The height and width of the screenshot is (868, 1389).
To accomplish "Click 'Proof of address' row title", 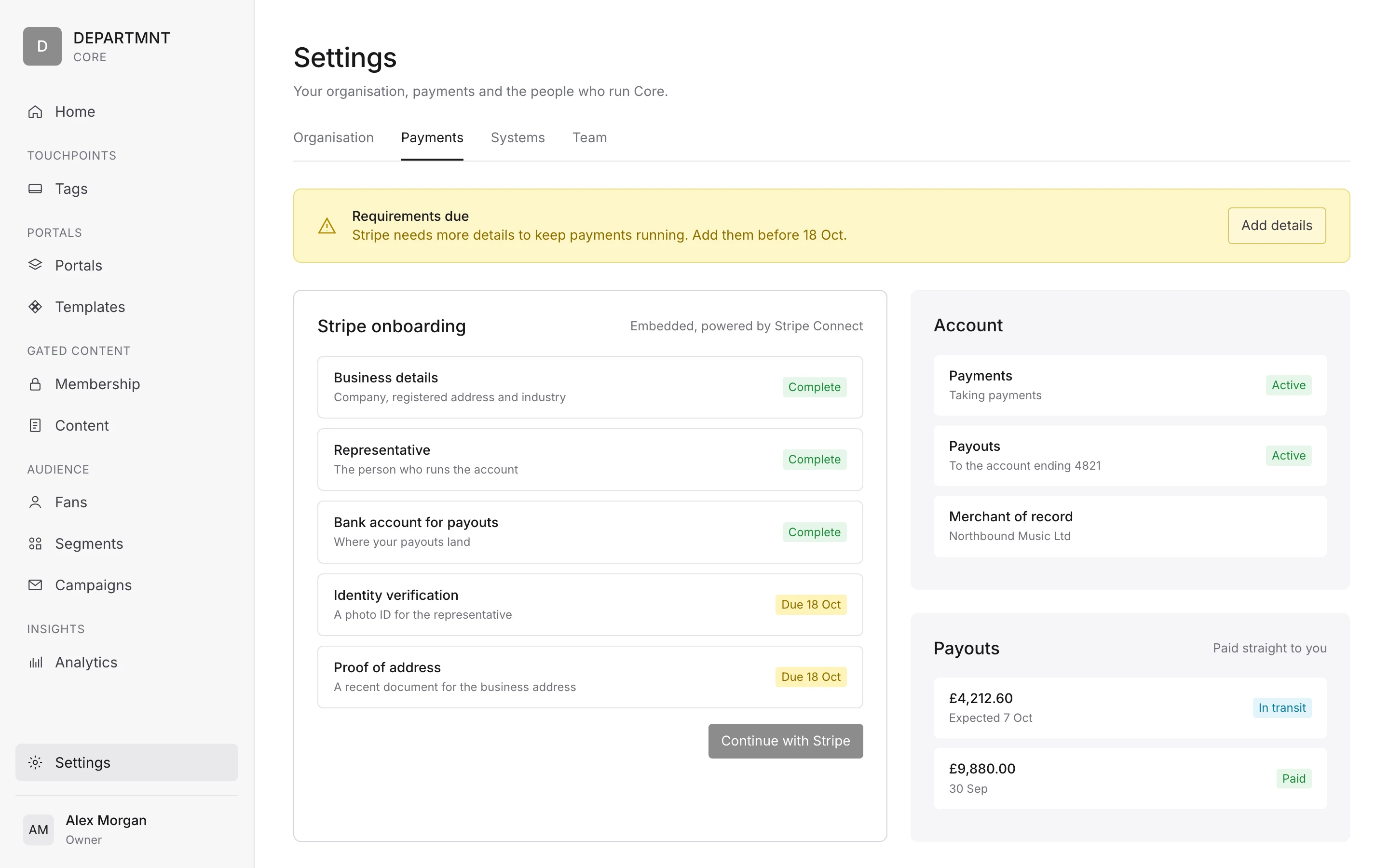I will pos(387,668).
